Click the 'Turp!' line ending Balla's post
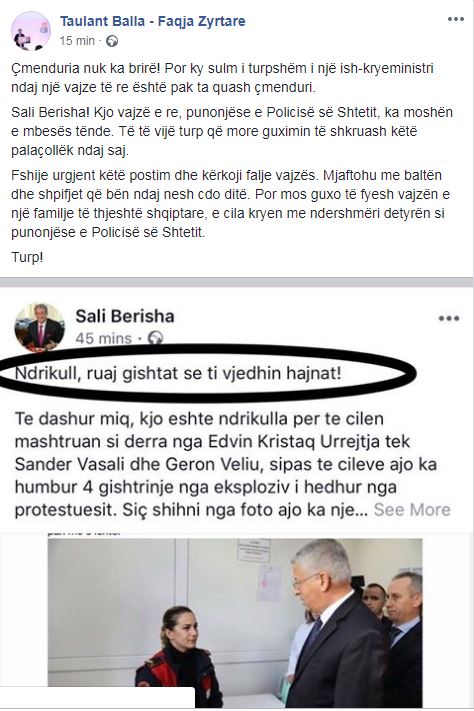 pyautogui.click(x=27, y=258)
